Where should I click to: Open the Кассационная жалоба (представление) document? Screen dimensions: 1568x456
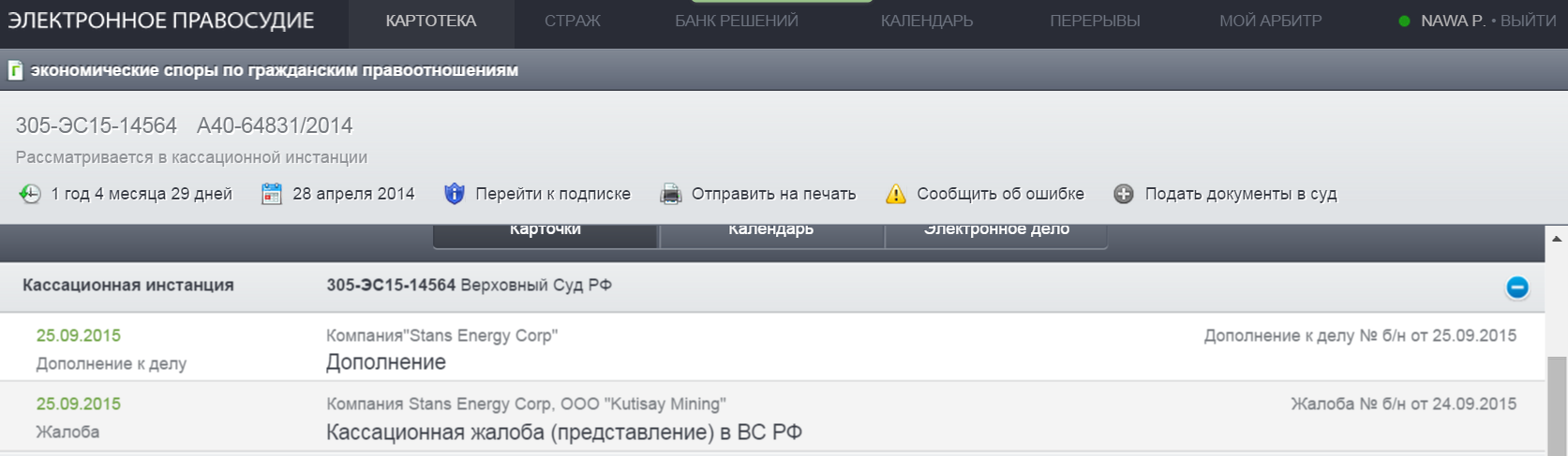click(x=563, y=433)
